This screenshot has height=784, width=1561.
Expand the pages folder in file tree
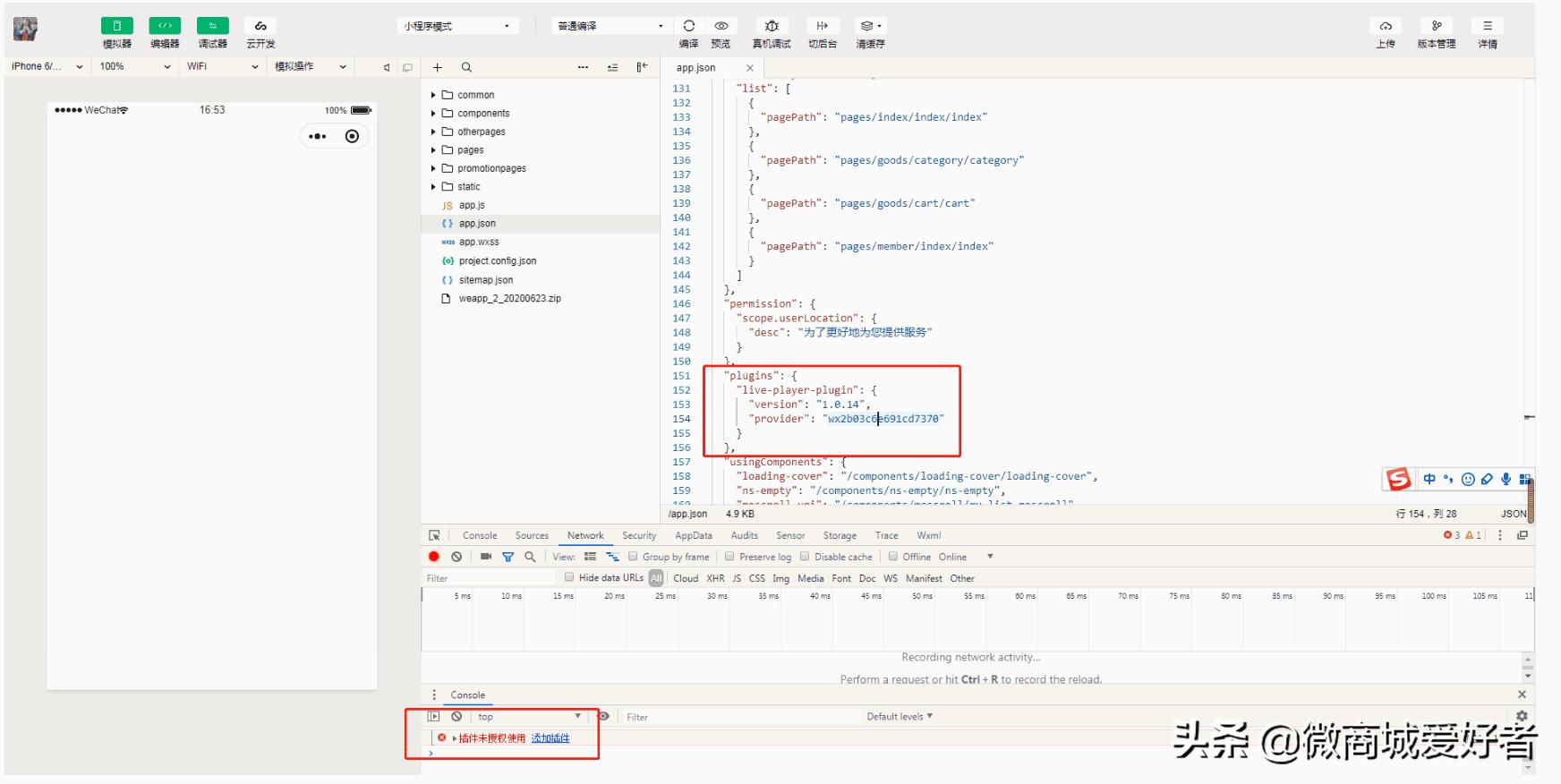point(433,150)
